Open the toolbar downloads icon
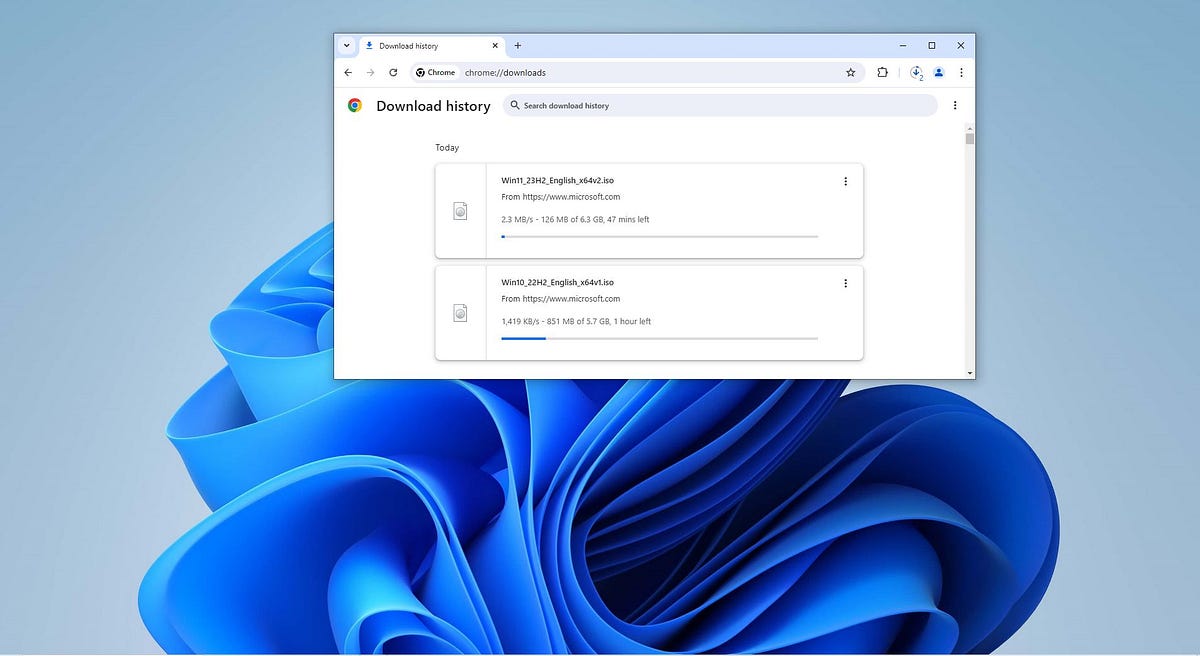This screenshot has height=656, width=1200. tap(916, 73)
